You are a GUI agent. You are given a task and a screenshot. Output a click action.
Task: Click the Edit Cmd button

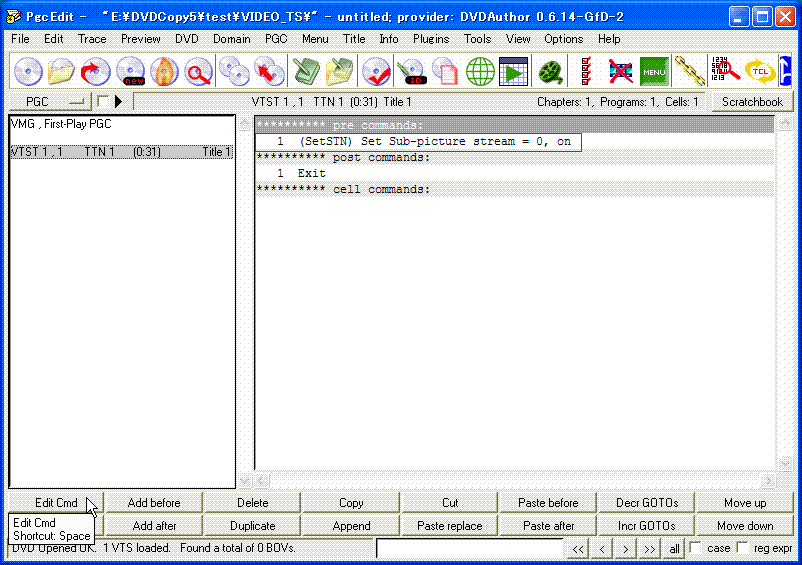56,503
